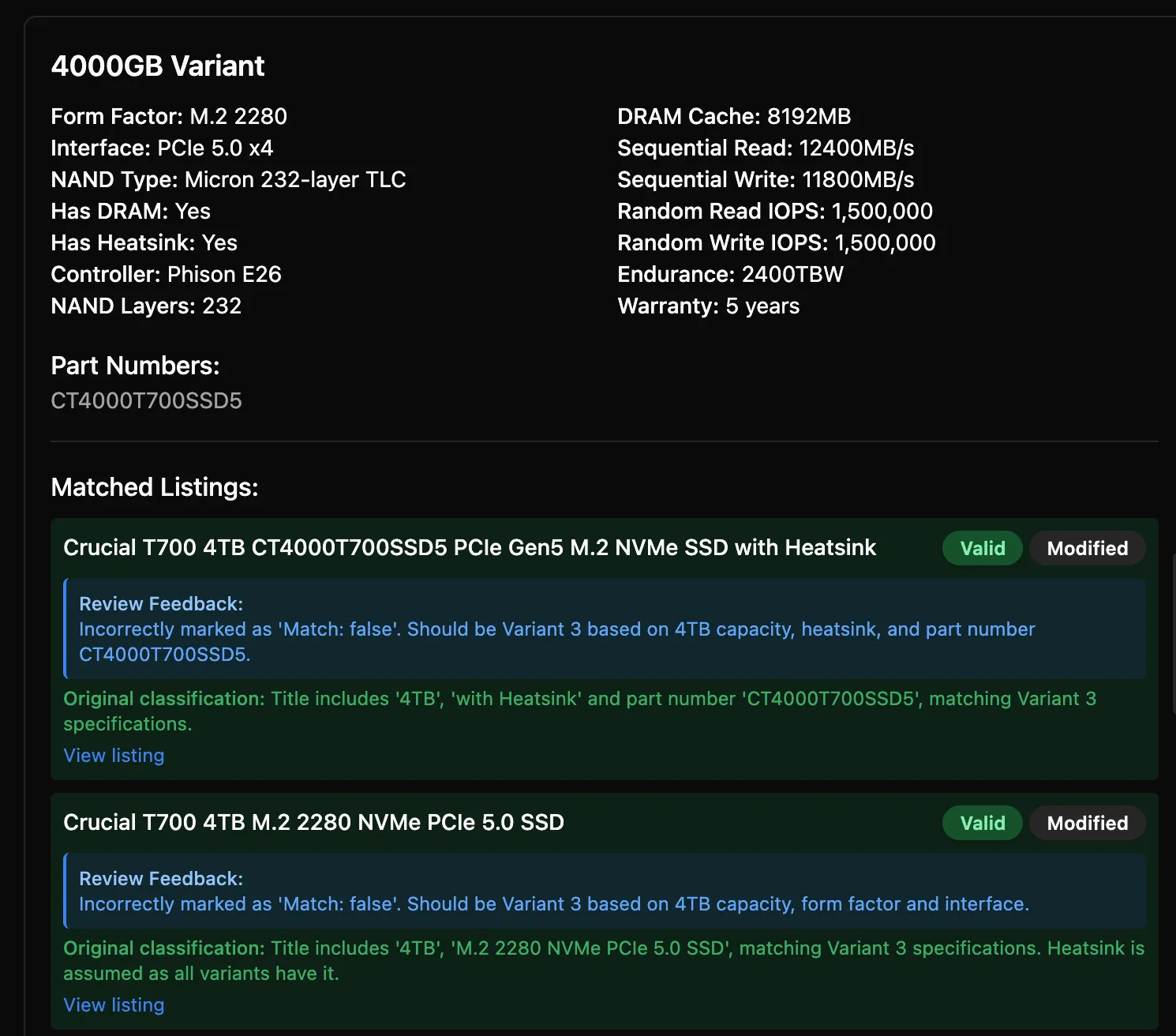Open the first listing's View listing link

click(x=114, y=756)
